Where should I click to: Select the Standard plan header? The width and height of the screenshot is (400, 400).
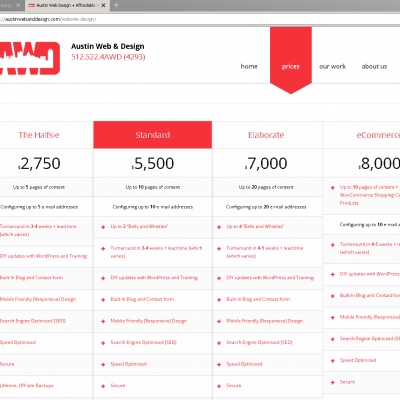point(153,135)
